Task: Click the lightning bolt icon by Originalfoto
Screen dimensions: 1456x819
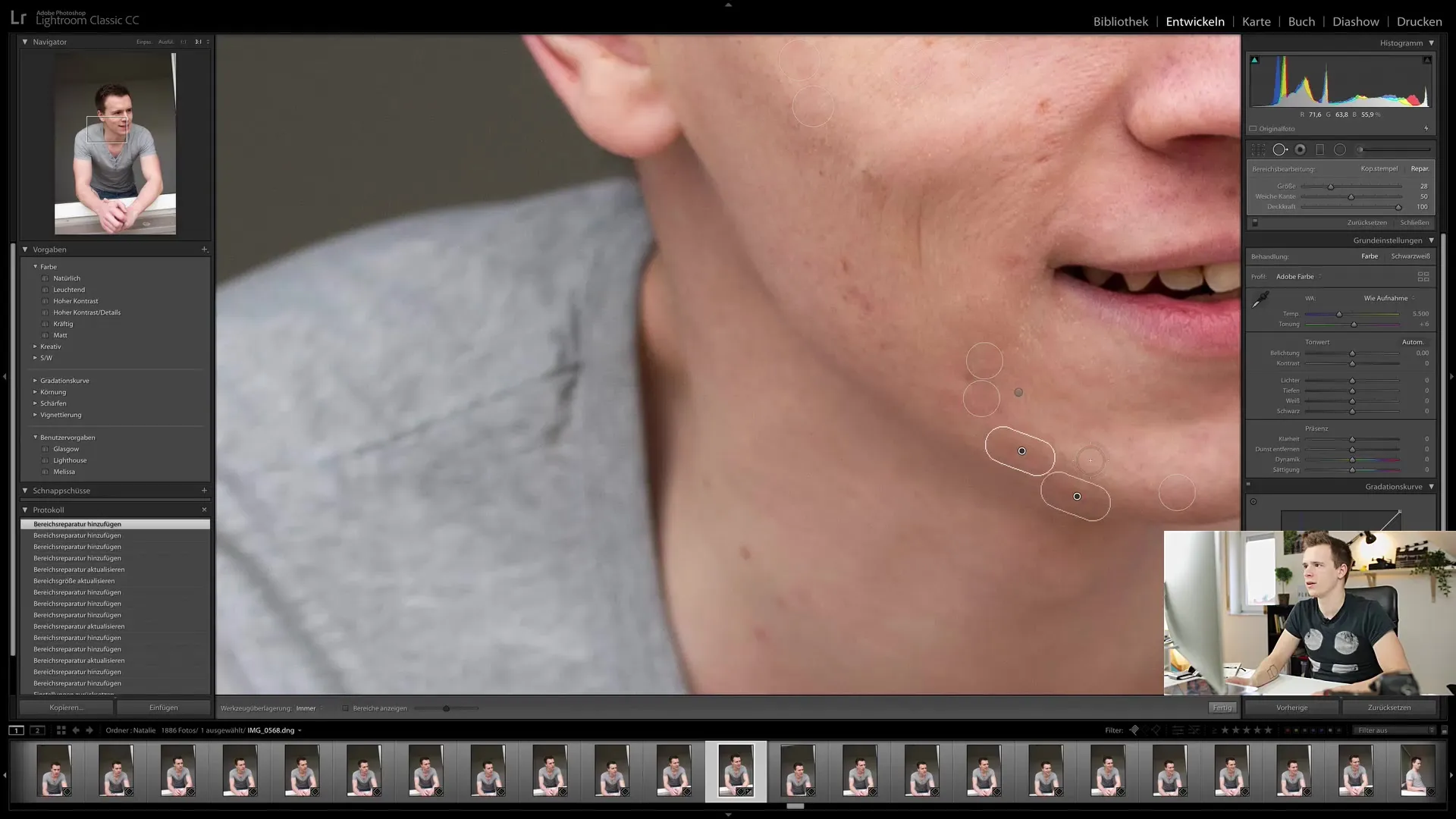Action: click(1426, 128)
